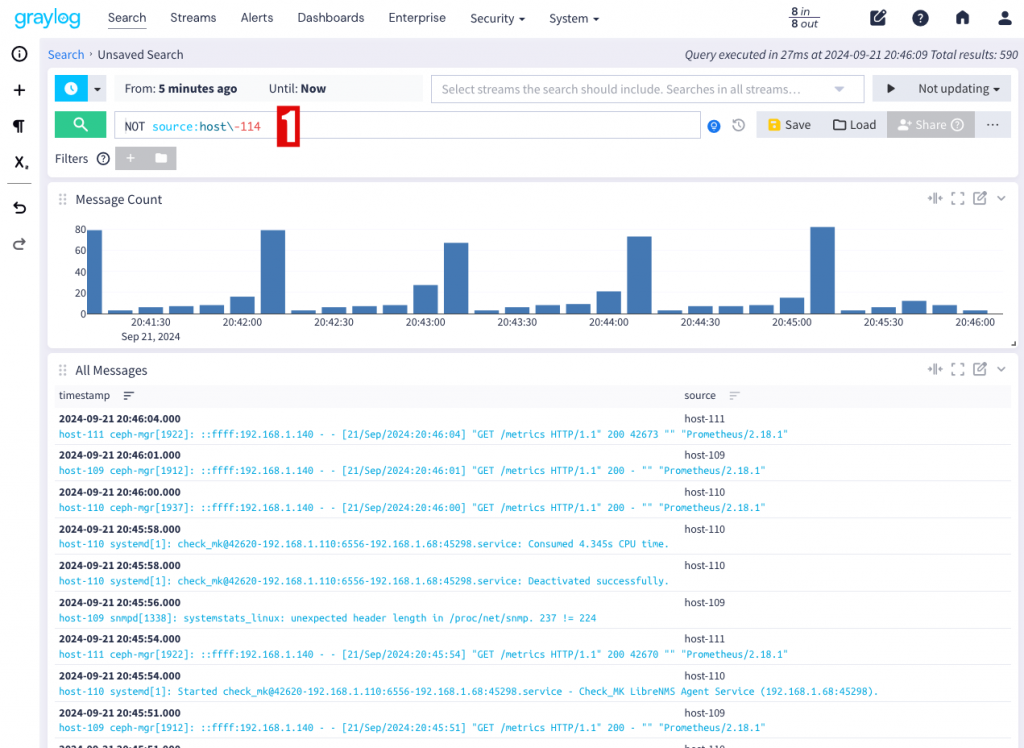The image size is (1024, 748).
Task: Go to the home start page icon
Action: (x=962, y=18)
